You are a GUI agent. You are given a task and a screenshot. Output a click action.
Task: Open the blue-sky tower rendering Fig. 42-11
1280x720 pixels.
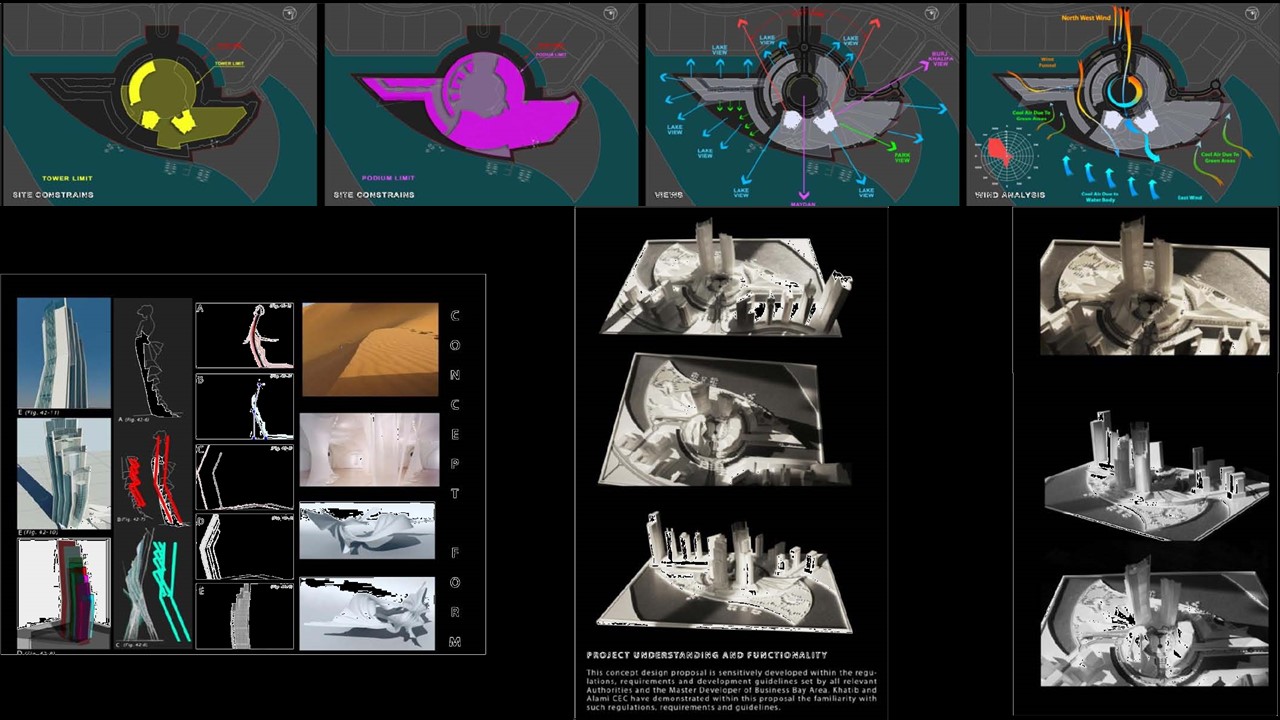[63, 353]
